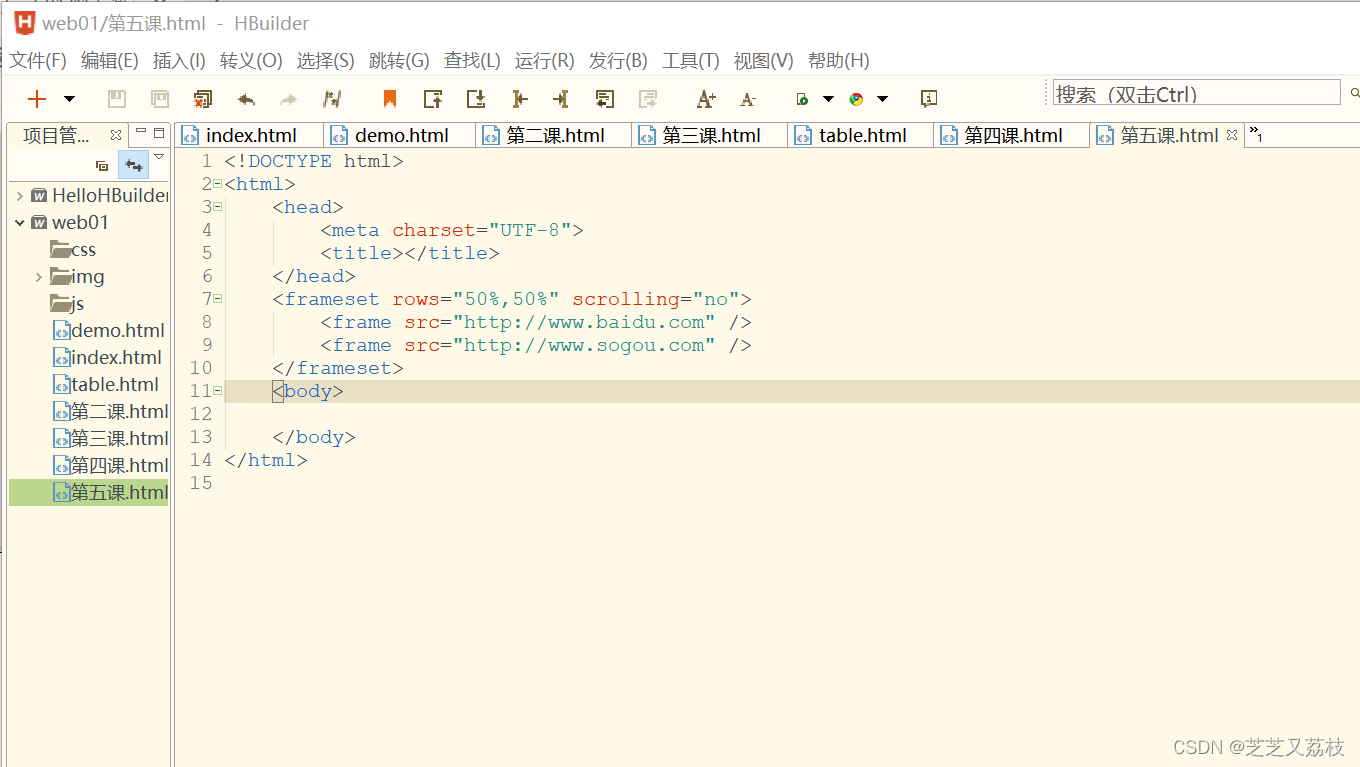1360x767 pixels.
Task: Click the red plus New button
Action: pyautogui.click(x=37, y=98)
